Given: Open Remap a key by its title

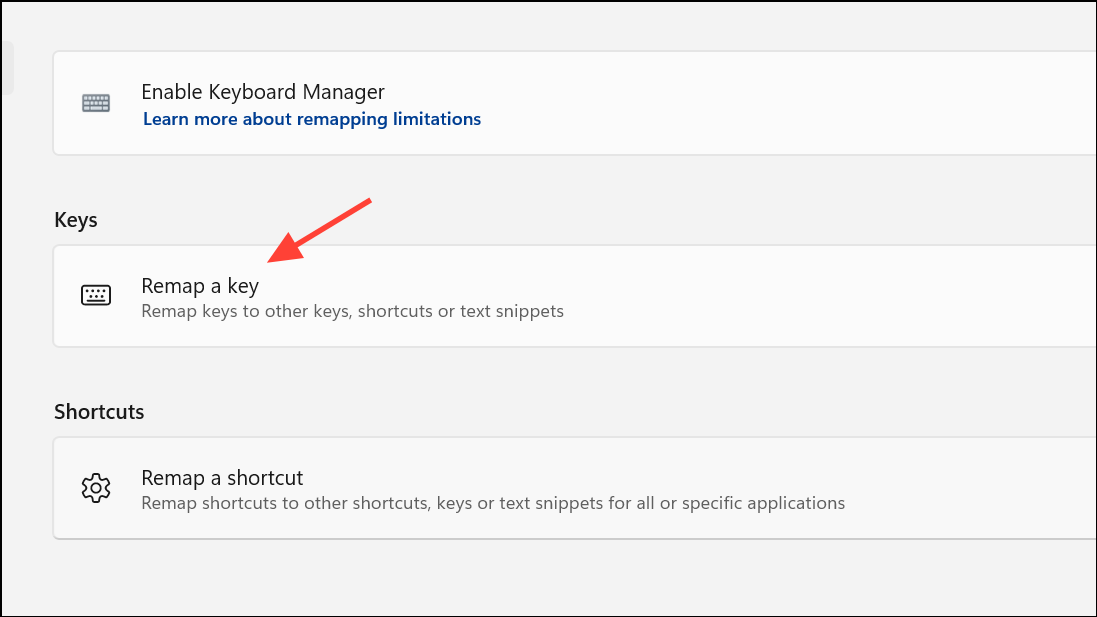Looking at the screenshot, I should pos(200,286).
